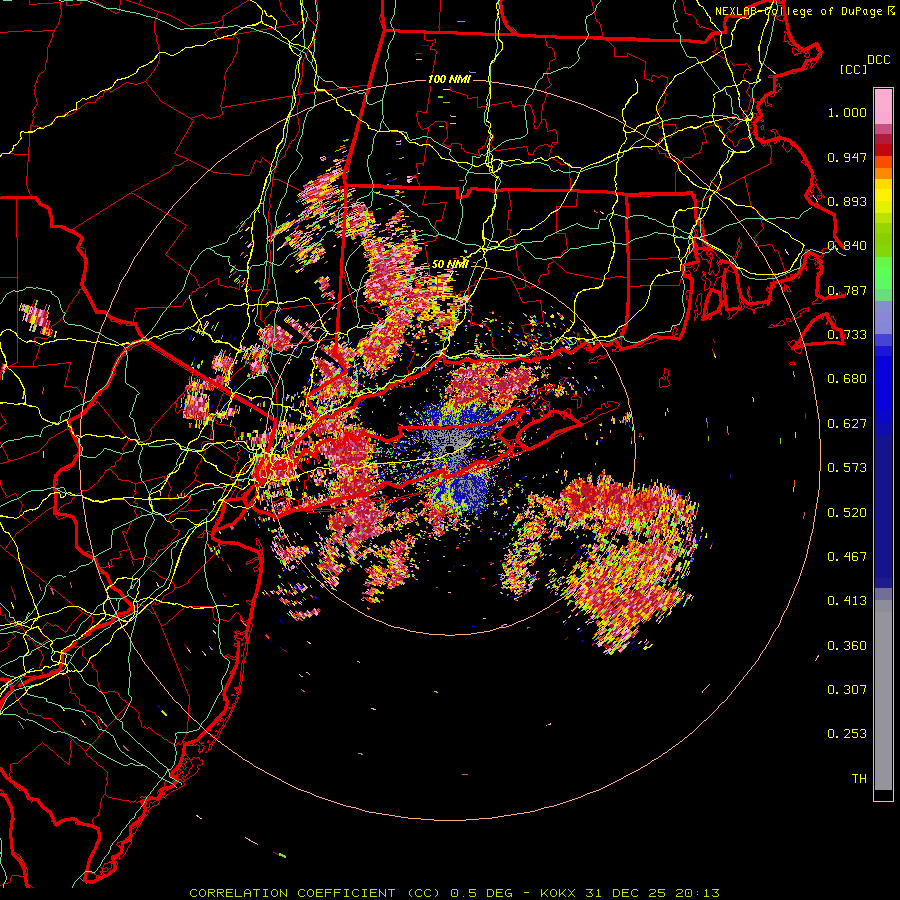Click the TH threshold label
Viewport: 900px width, 900px height.
tap(859, 779)
